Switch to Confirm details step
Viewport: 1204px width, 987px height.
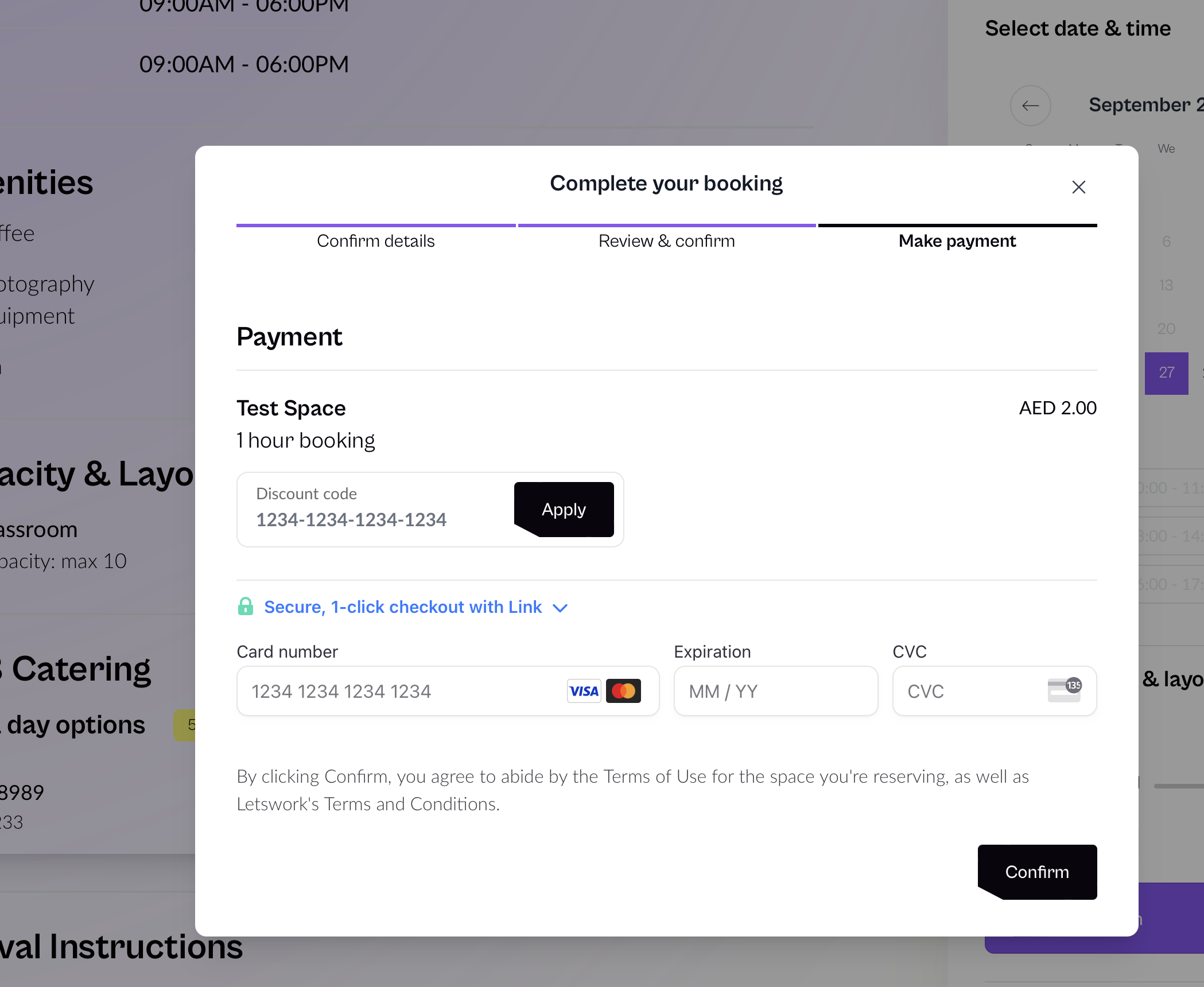pyautogui.click(x=376, y=241)
